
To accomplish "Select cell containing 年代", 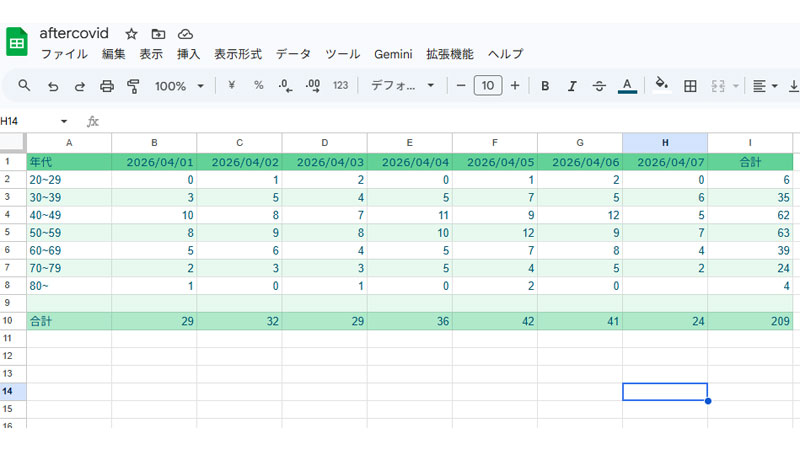I will [69, 162].
